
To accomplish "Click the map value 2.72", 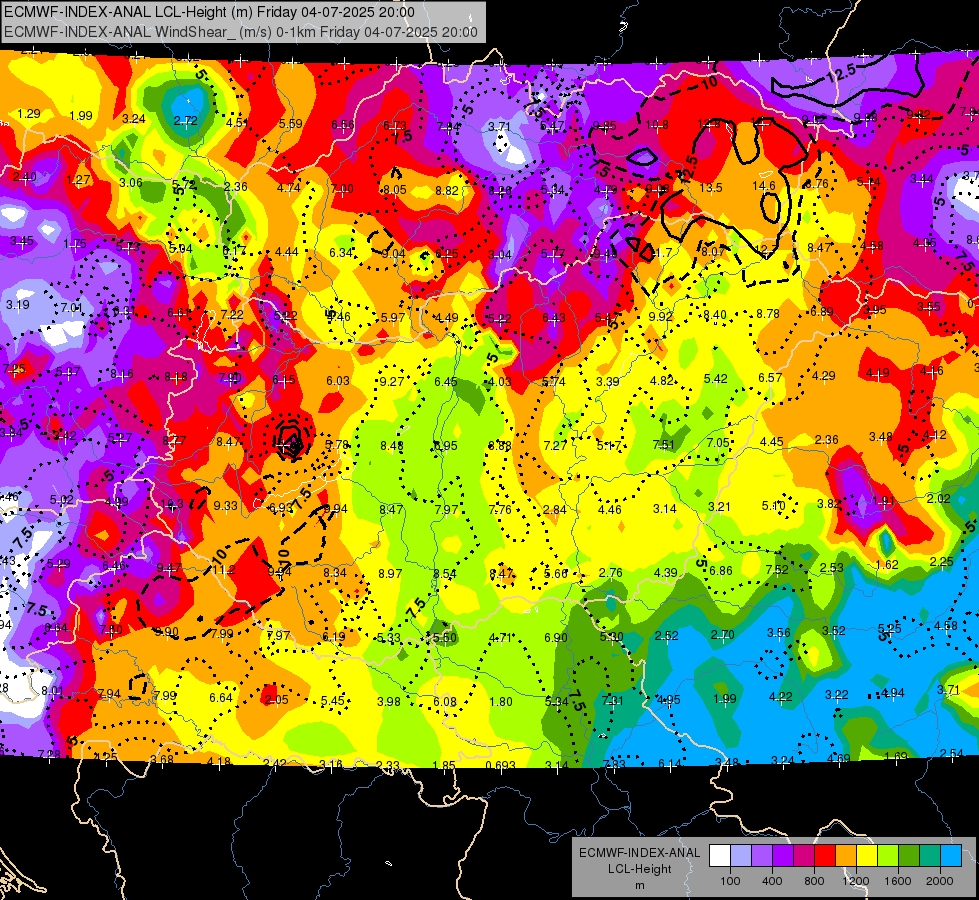I will tap(185, 121).
